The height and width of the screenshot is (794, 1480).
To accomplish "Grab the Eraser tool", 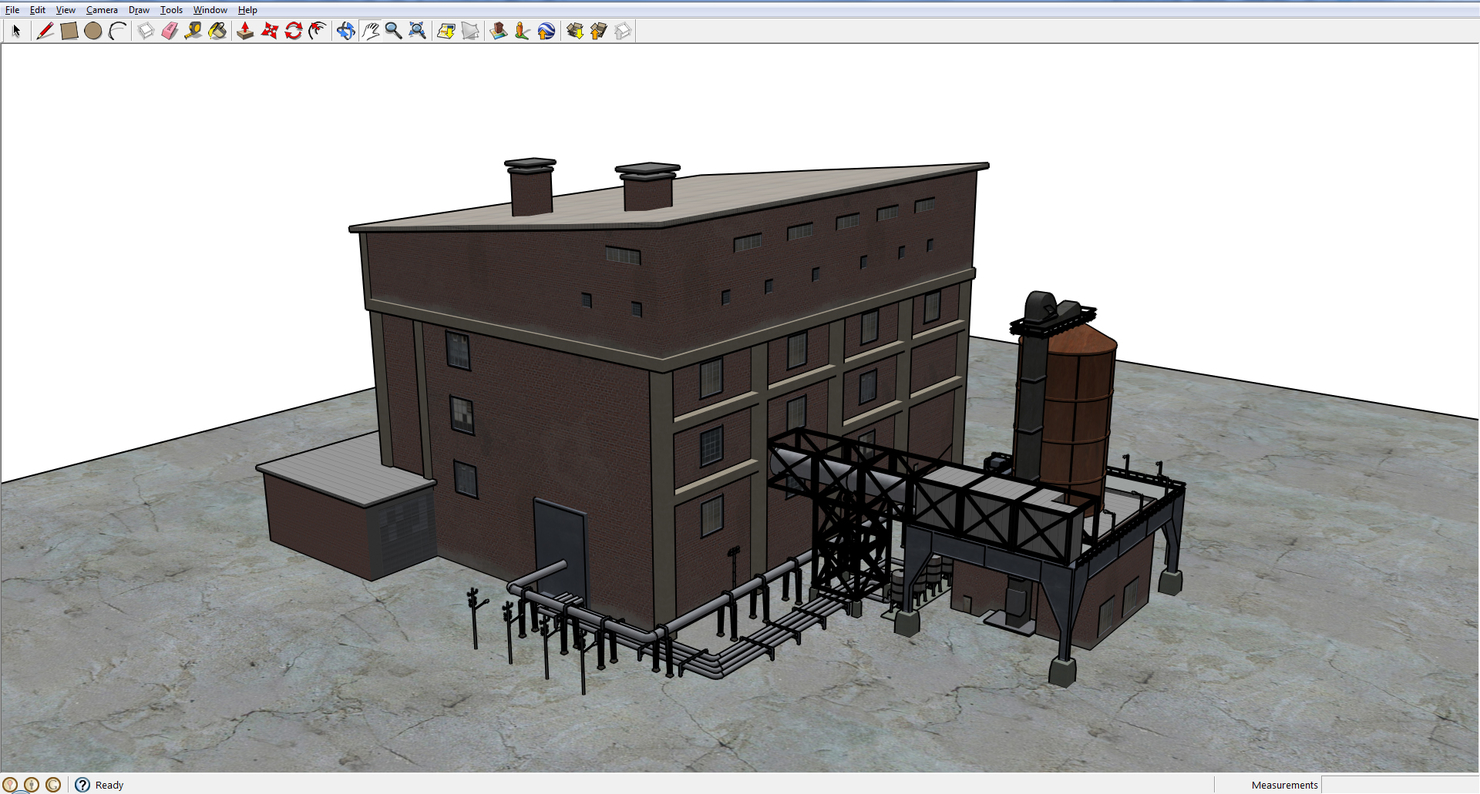I will pyautogui.click(x=171, y=31).
